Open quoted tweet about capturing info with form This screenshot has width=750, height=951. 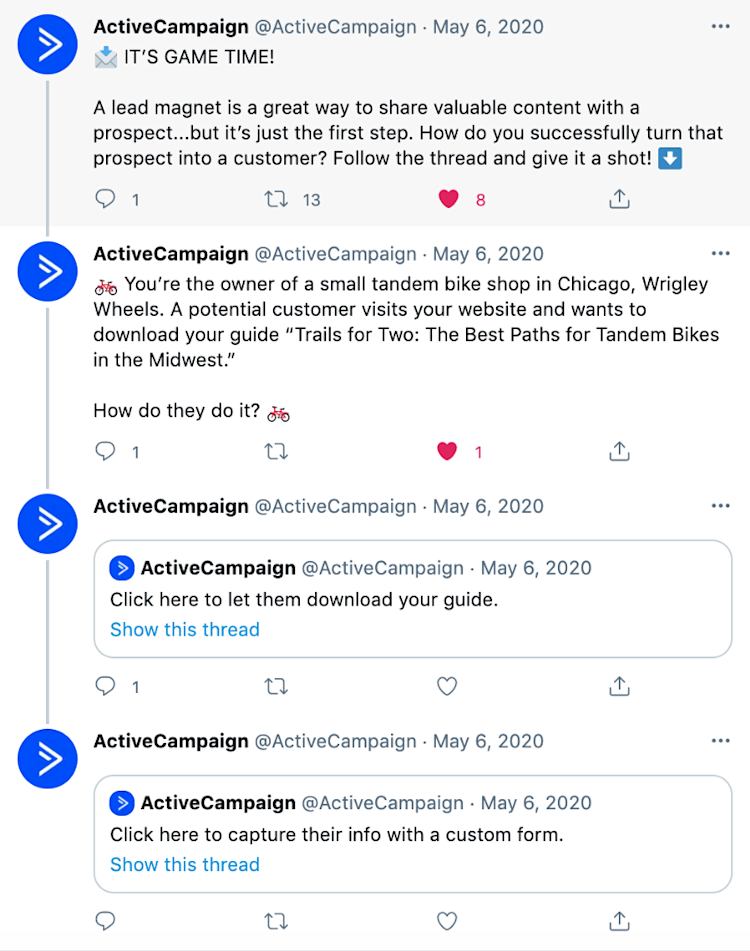point(412,834)
